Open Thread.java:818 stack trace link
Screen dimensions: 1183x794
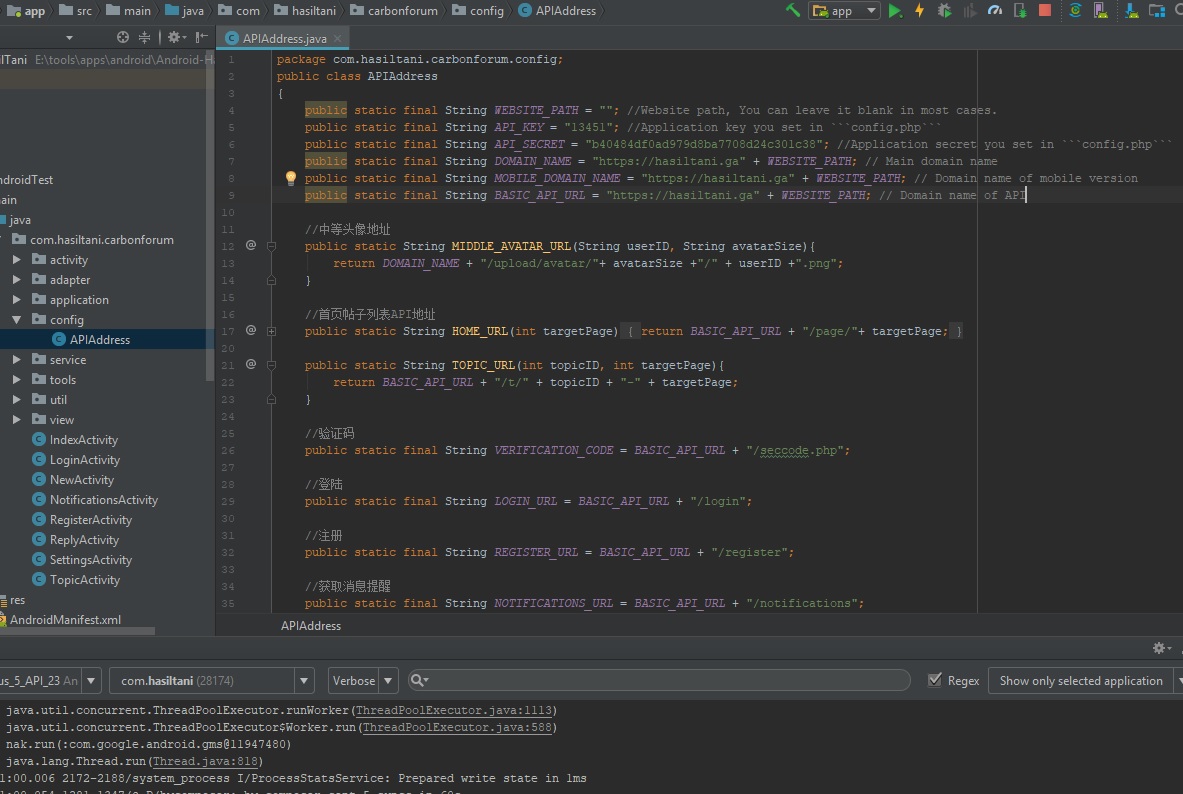pos(205,762)
